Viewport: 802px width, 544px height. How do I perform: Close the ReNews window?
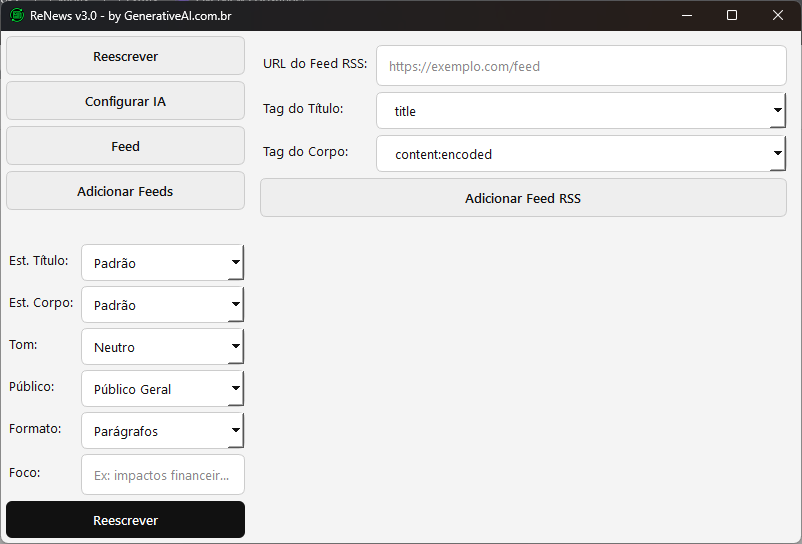click(778, 15)
